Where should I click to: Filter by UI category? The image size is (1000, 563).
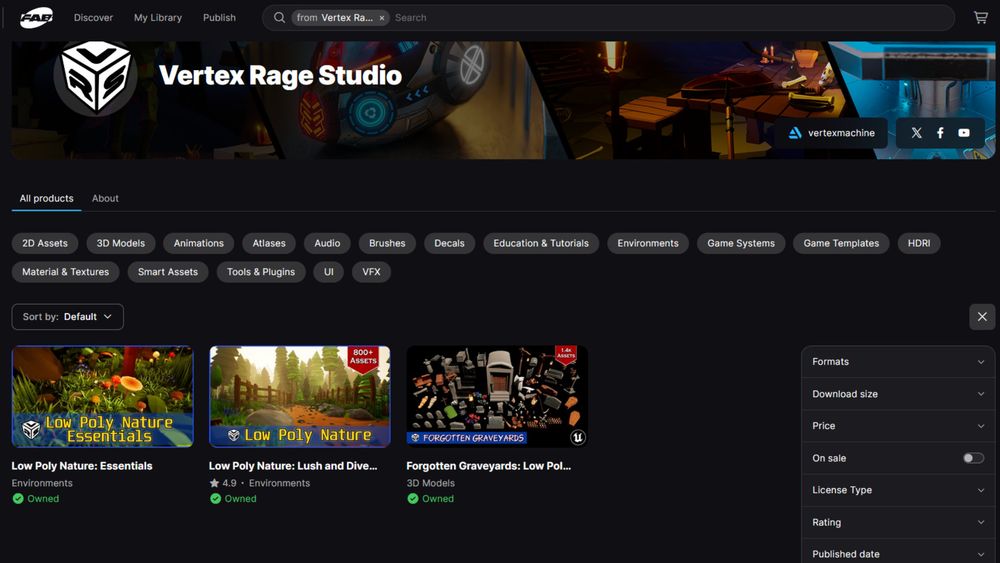(x=328, y=272)
